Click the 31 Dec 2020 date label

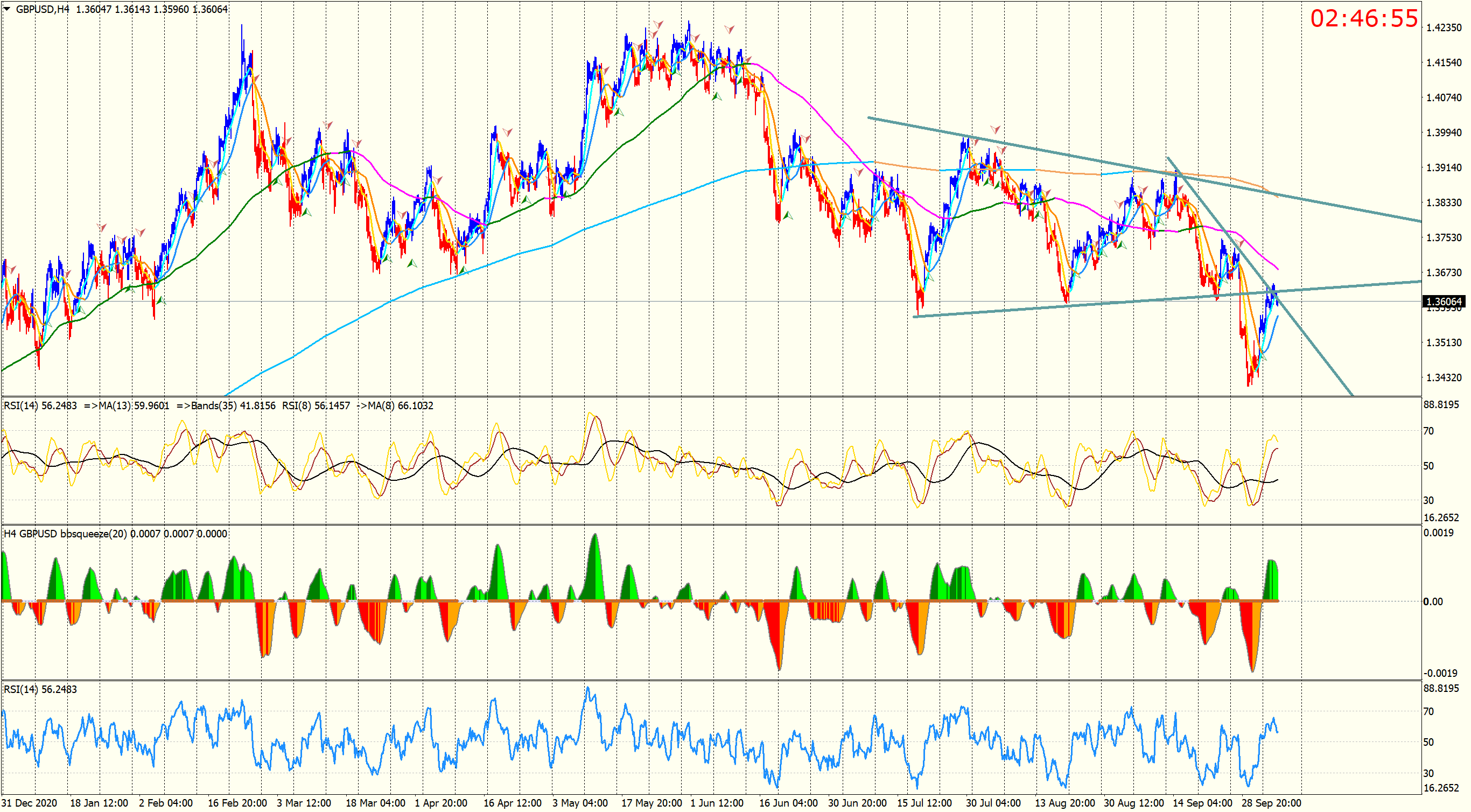coord(30,803)
